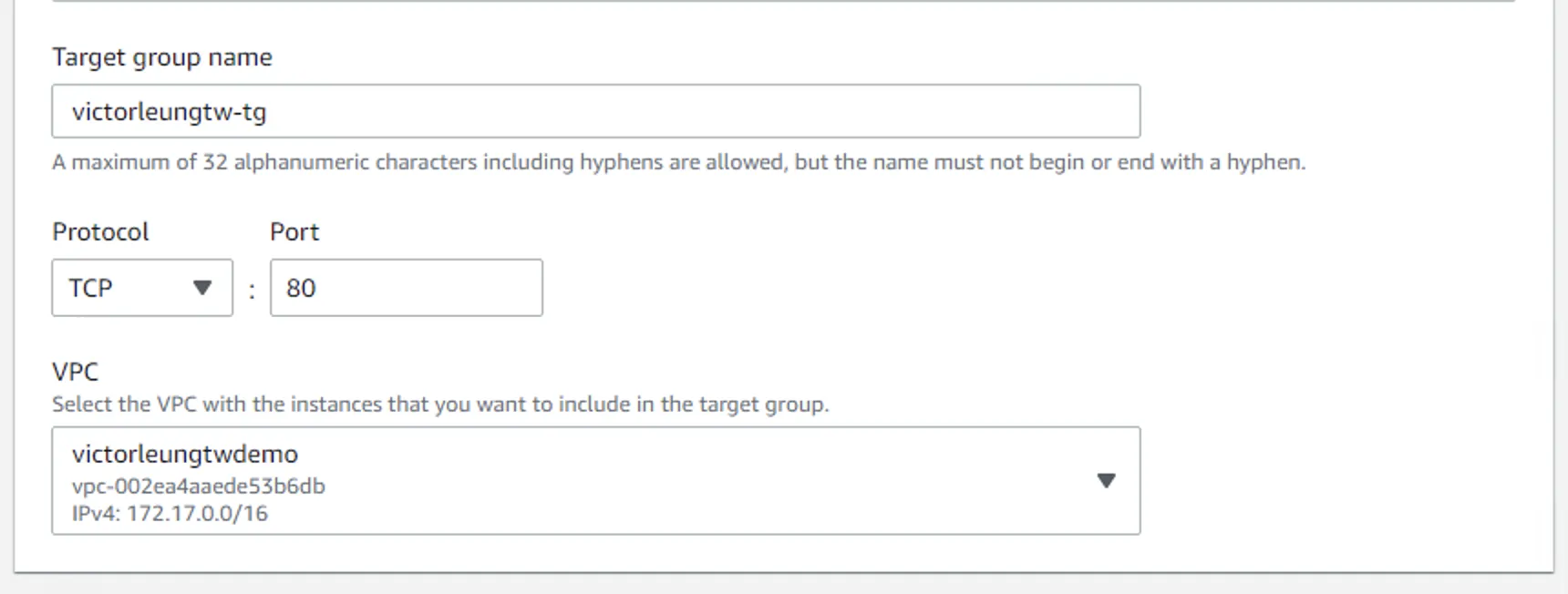This screenshot has width=1568, height=594.
Task: Click the TCP text in Protocol selector
Action: coord(90,288)
